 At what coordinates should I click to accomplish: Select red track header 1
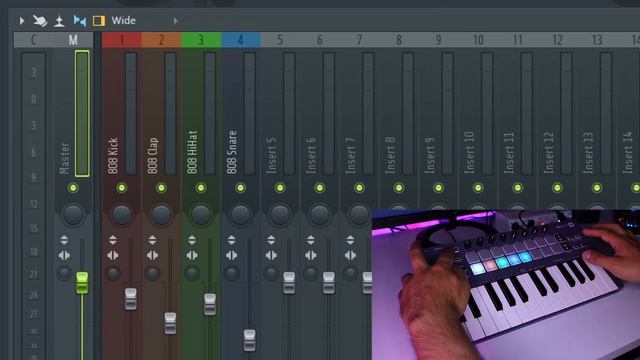click(122, 40)
